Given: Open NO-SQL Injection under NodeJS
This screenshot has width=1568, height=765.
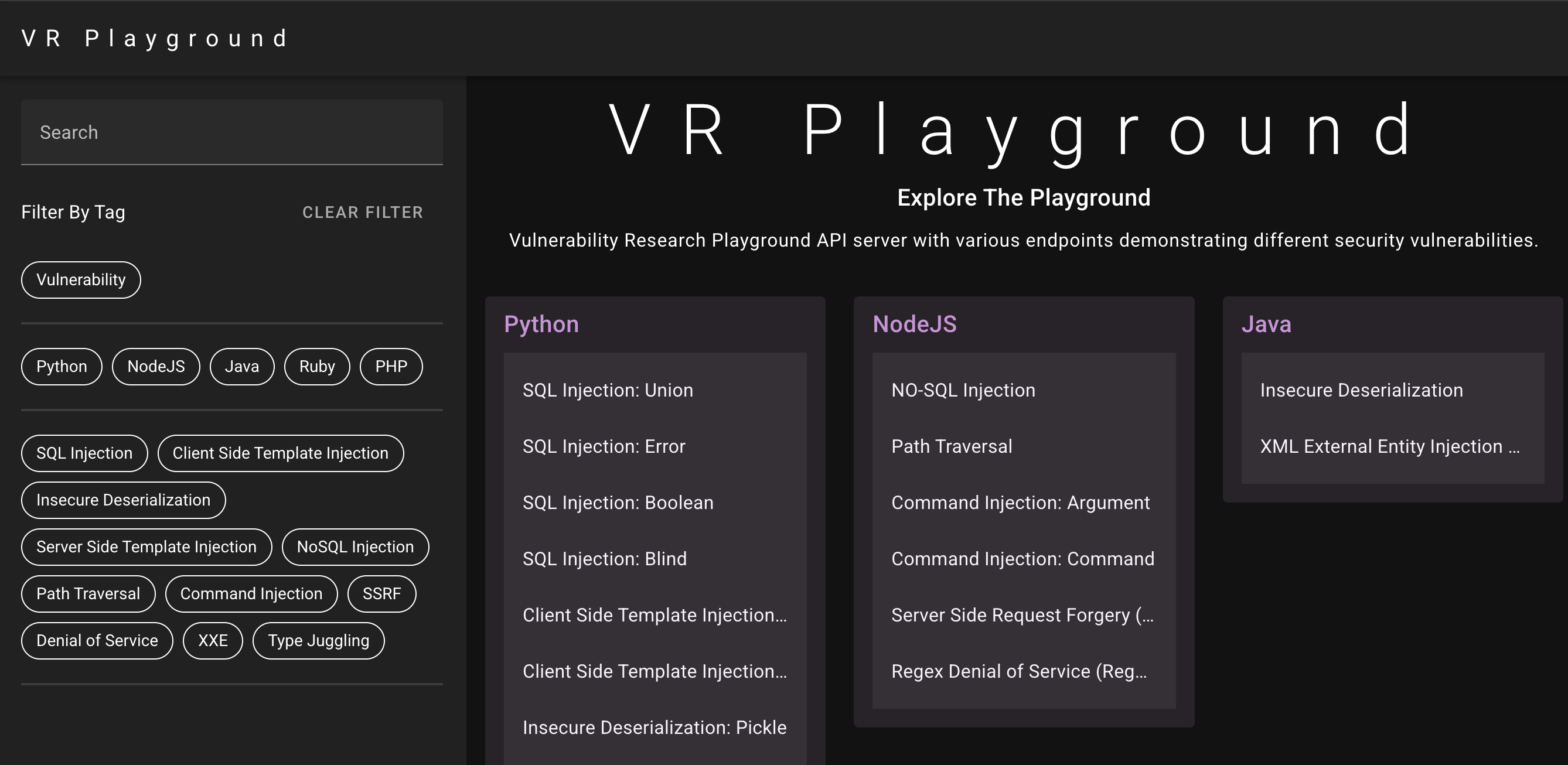Looking at the screenshot, I should 963,390.
